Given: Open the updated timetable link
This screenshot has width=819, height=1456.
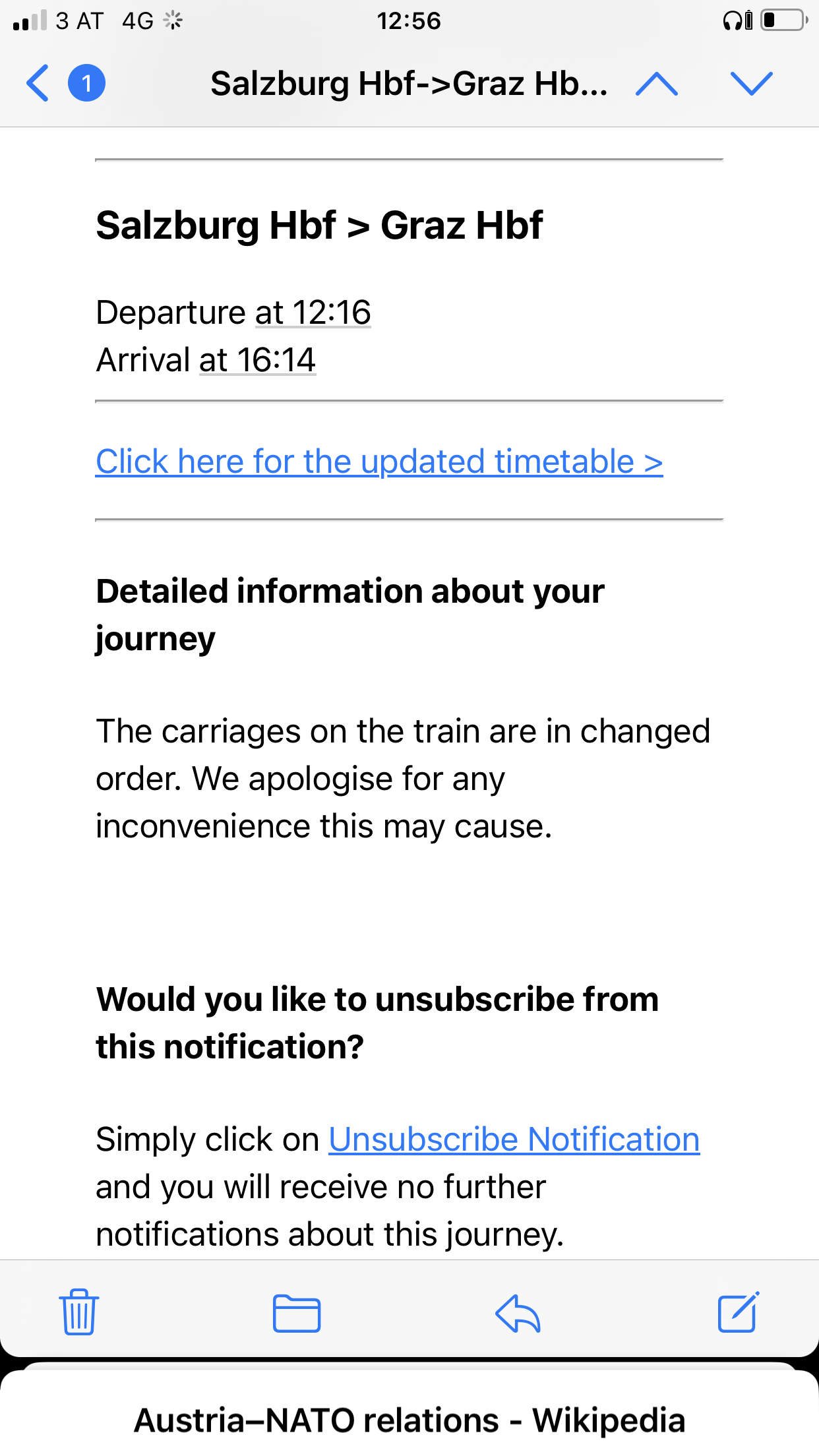Looking at the screenshot, I should tap(379, 462).
